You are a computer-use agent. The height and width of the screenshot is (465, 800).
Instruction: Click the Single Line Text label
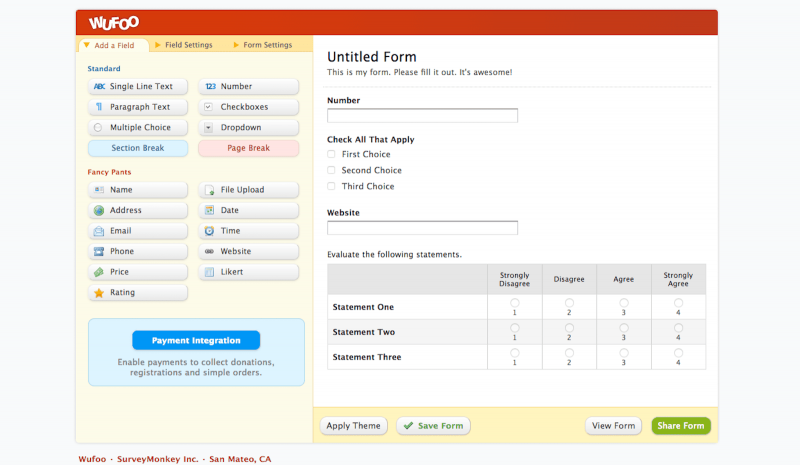pyautogui.click(x=141, y=87)
